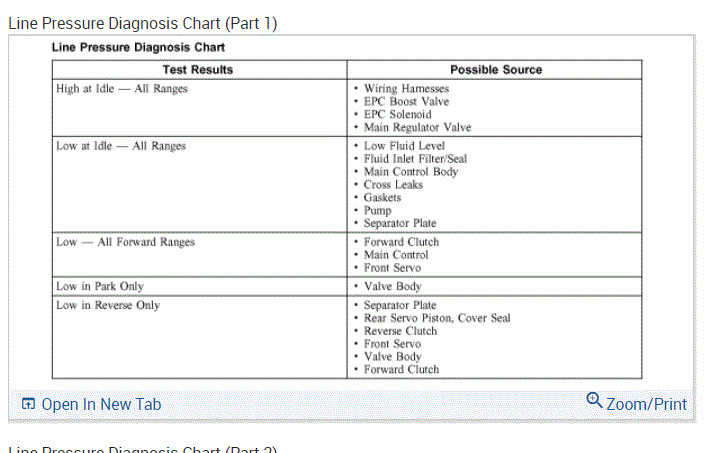
Task: Click the Zoom/Print magnifier icon
Action: click(x=594, y=401)
